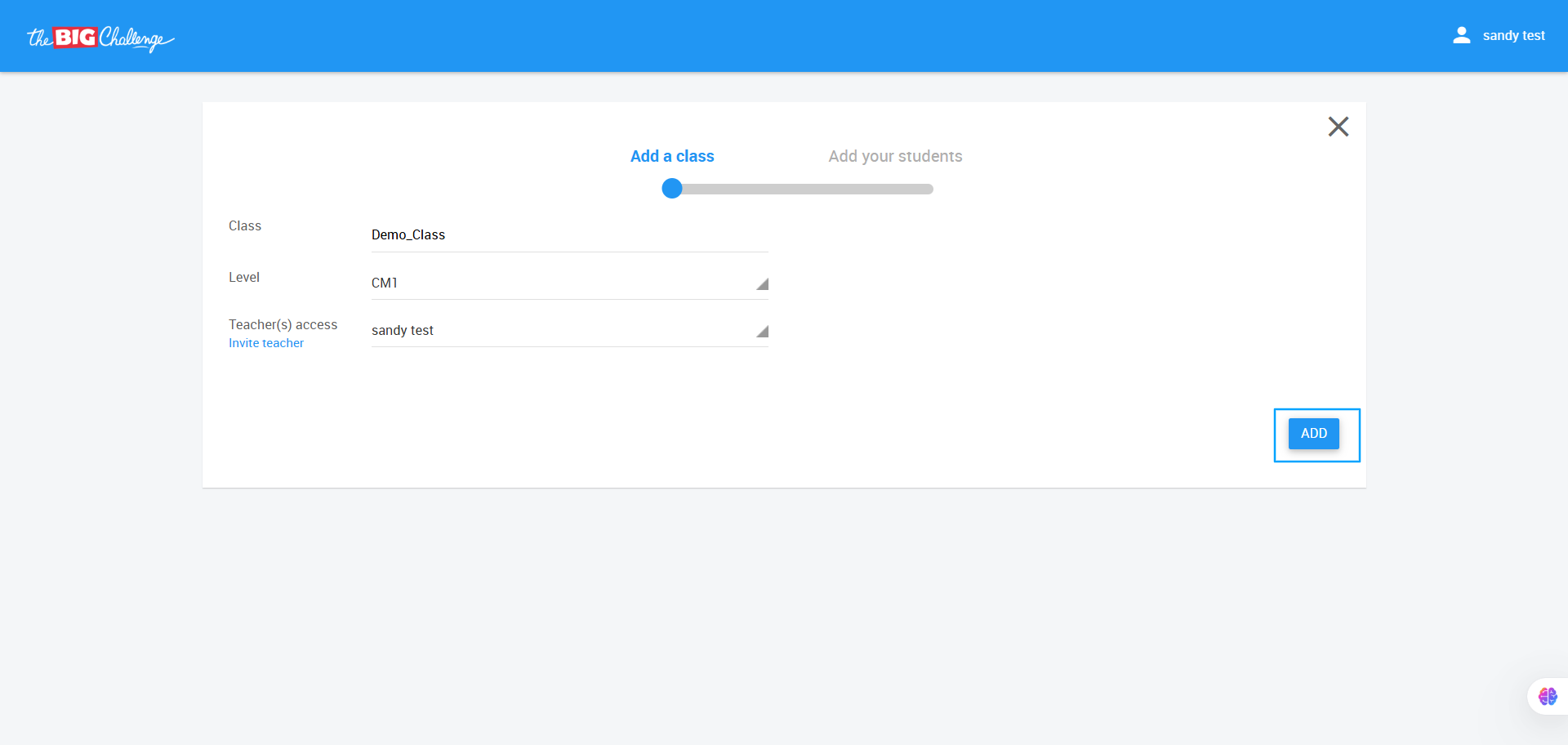Expand the Level dropdown showing CM1

569,283
